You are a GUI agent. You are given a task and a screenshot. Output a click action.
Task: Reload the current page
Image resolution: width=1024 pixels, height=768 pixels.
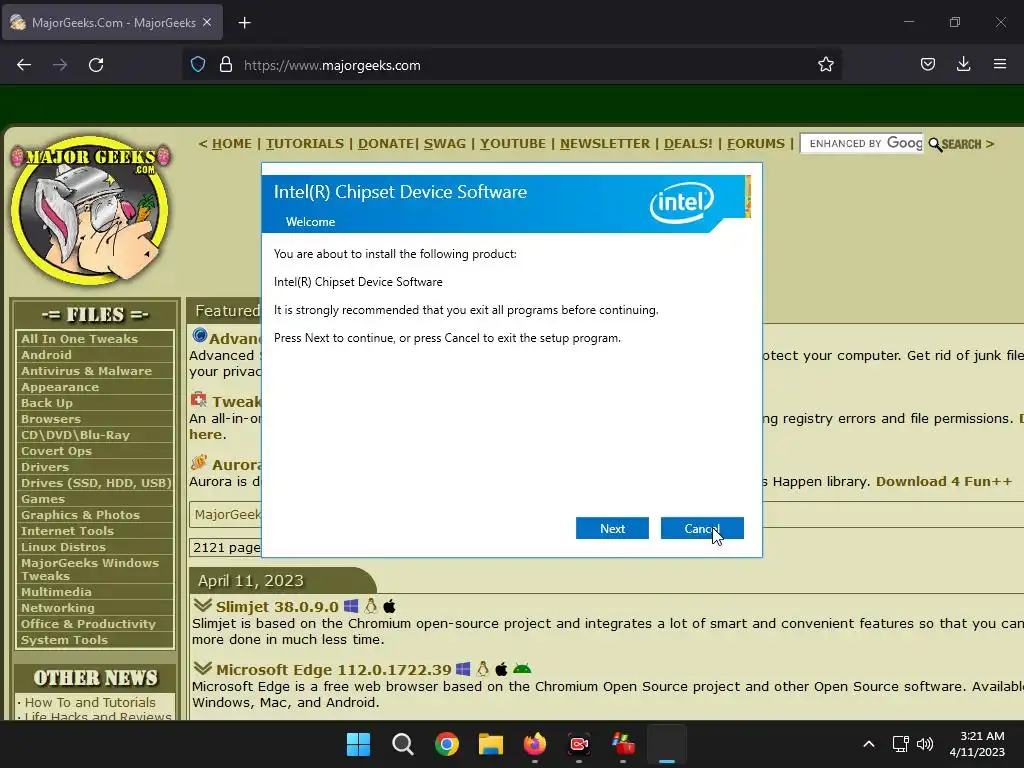(96, 65)
